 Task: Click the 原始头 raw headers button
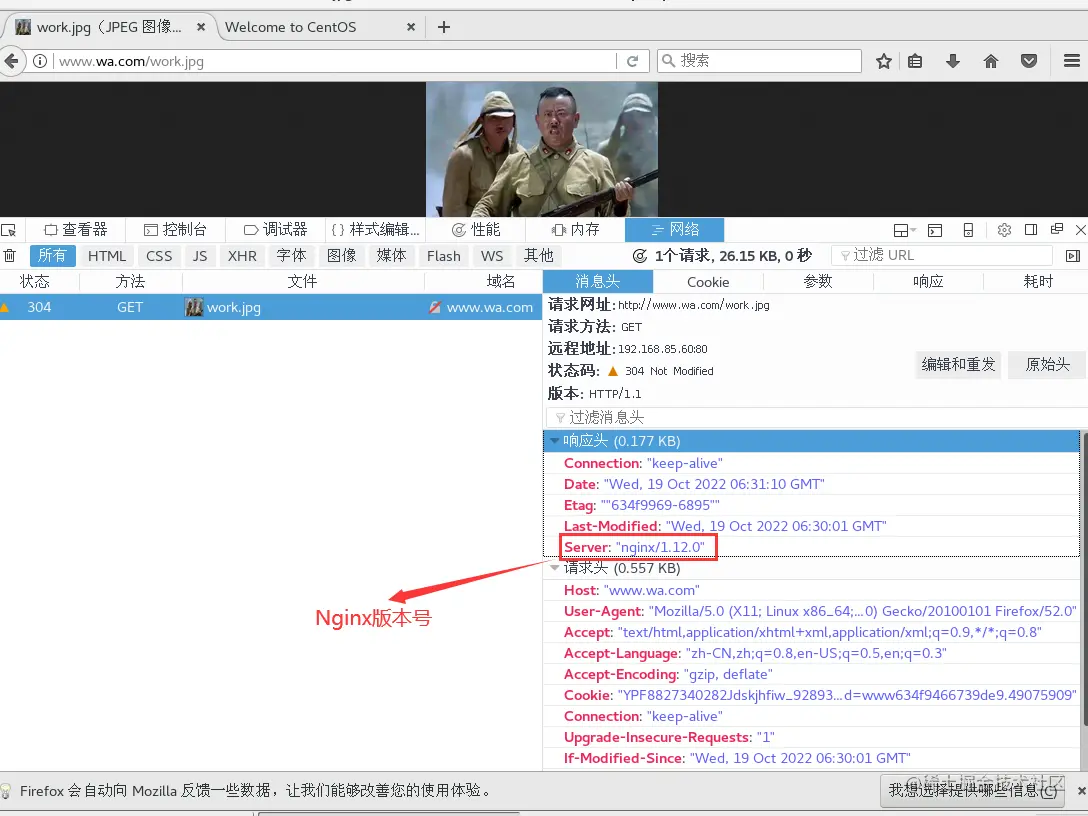1046,365
